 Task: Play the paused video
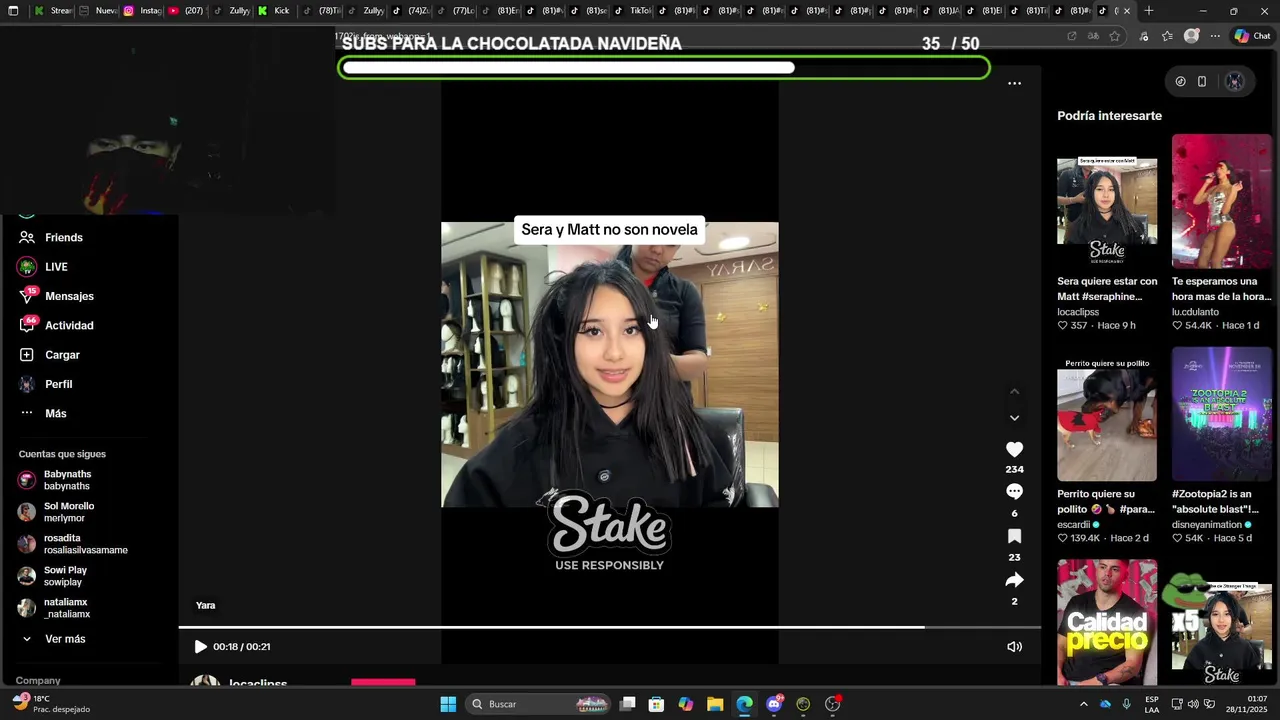[200, 647]
